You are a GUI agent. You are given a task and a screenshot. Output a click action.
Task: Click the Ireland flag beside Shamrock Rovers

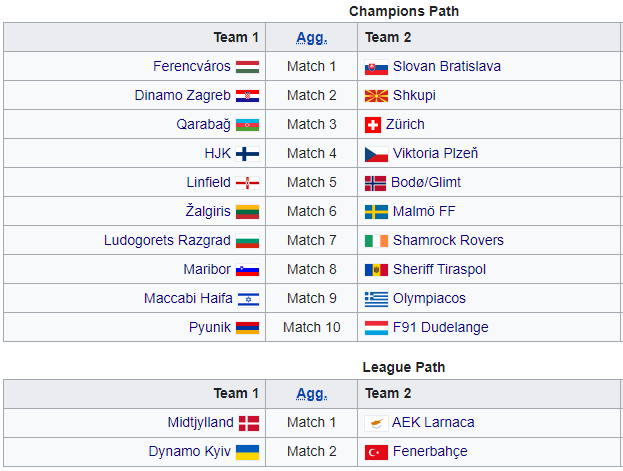tap(375, 241)
